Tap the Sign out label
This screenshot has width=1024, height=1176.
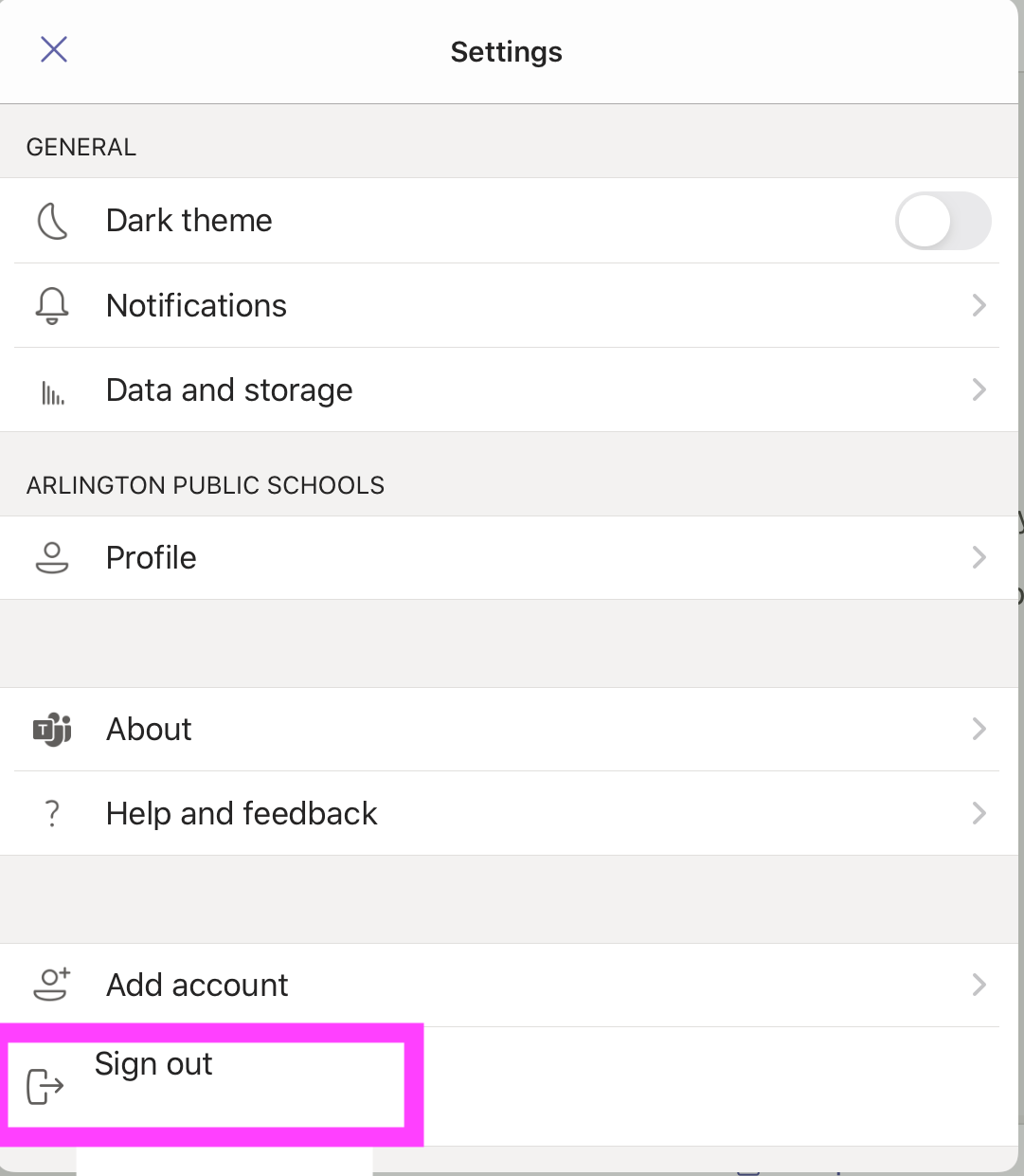point(153,1064)
